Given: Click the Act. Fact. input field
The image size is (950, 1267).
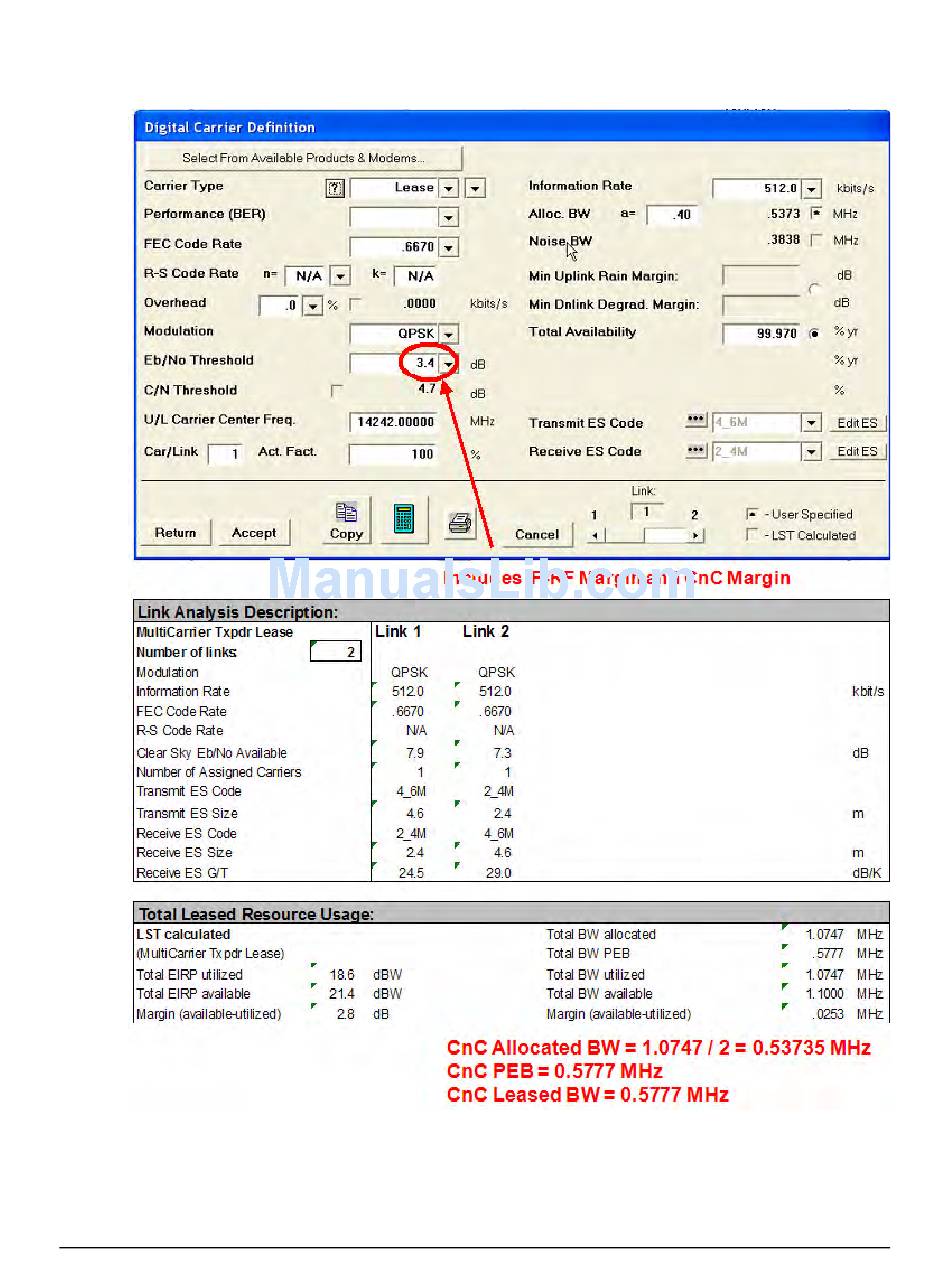Looking at the screenshot, I should pyautogui.click(x=395, y=454).
